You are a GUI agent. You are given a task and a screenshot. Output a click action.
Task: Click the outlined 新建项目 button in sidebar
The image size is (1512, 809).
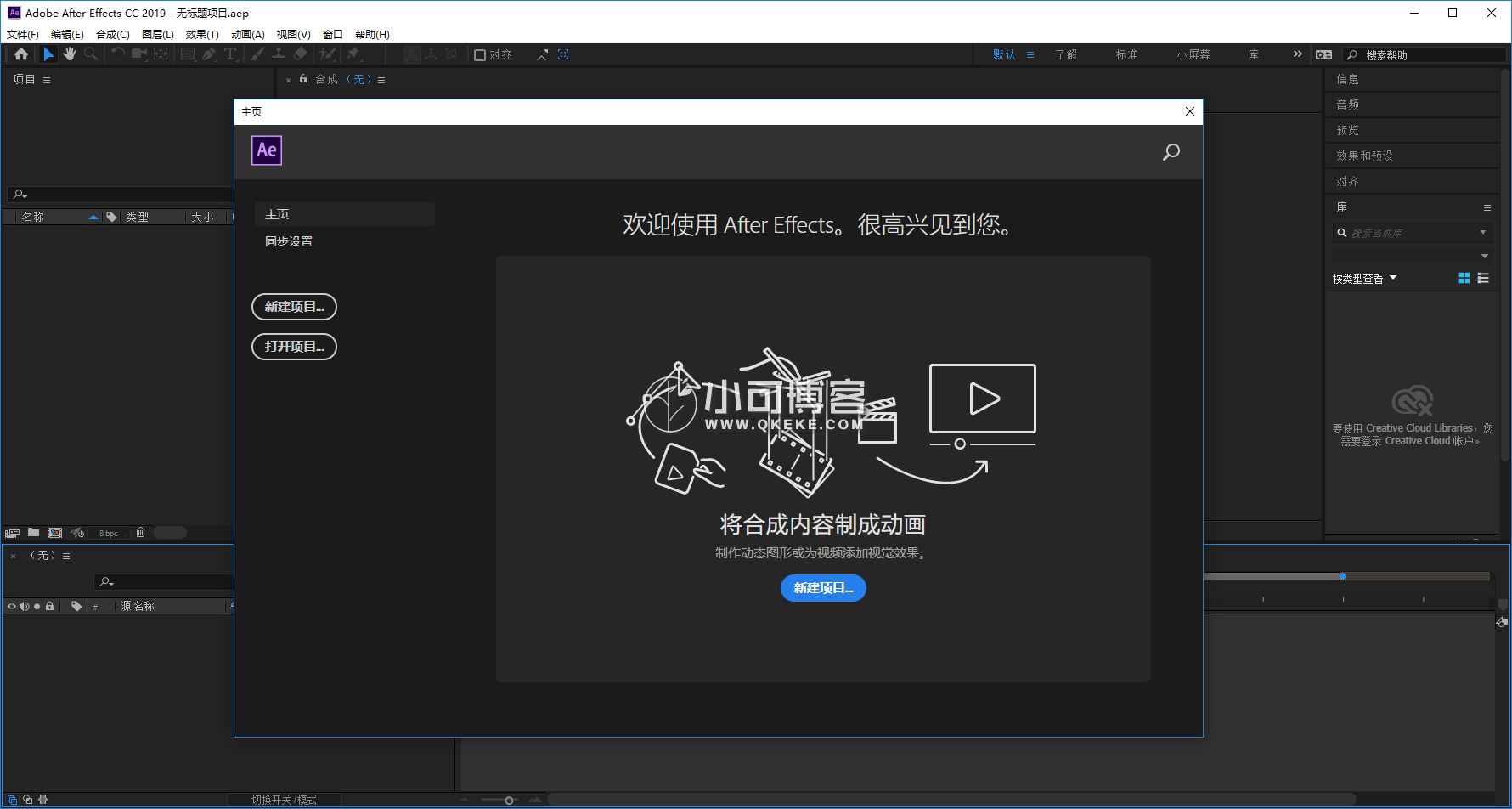pyautogui.click(x=294, y=307)
